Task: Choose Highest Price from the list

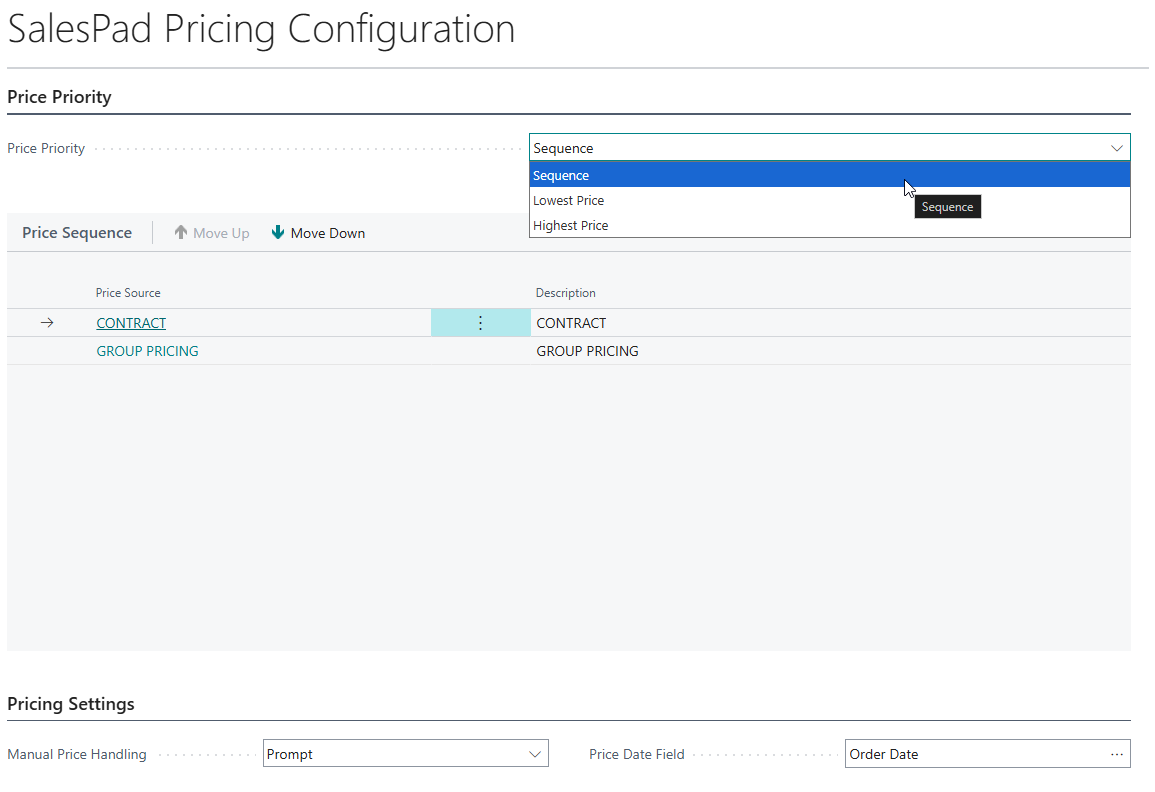Action: 829,225
